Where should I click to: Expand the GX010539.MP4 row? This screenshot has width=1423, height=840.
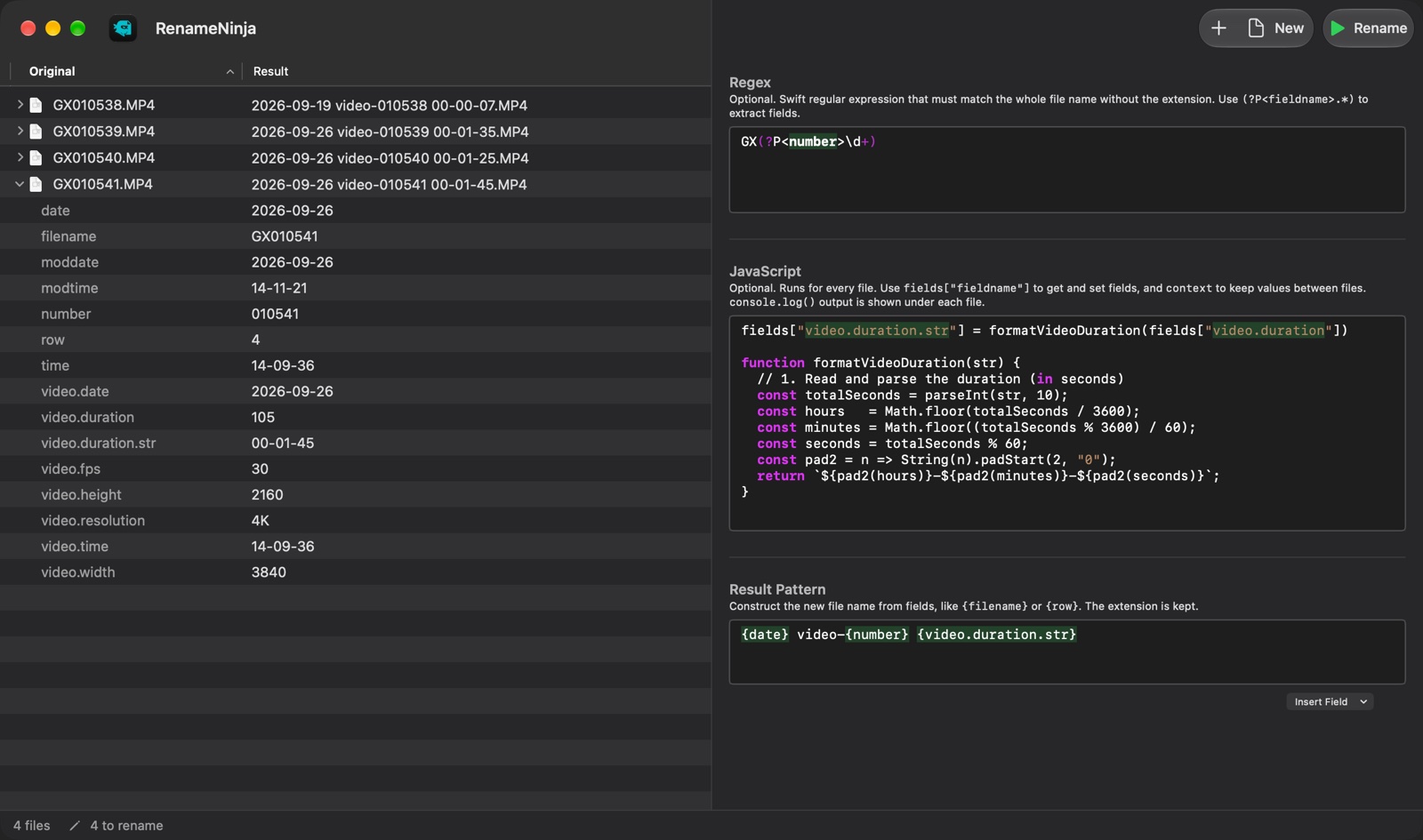(x=20, y=131)
